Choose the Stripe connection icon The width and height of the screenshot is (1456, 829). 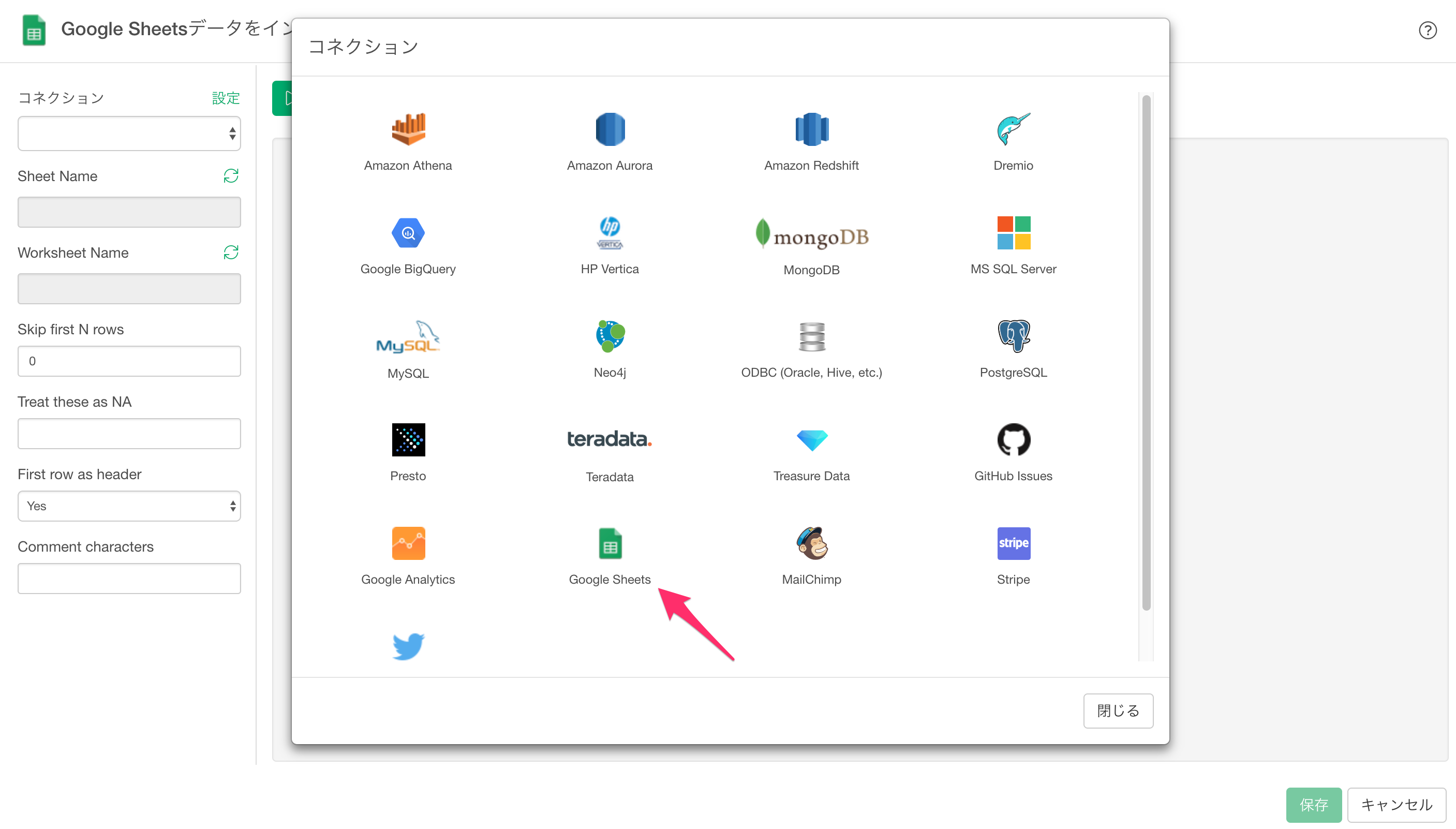click(x=1013, y=543)
